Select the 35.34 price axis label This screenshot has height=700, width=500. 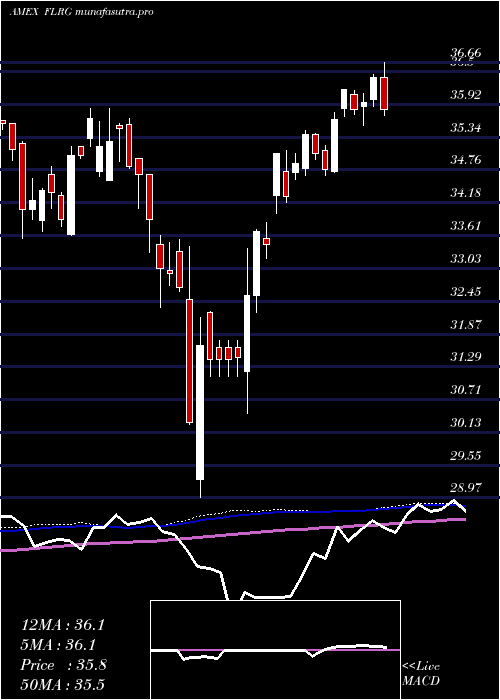466,128
